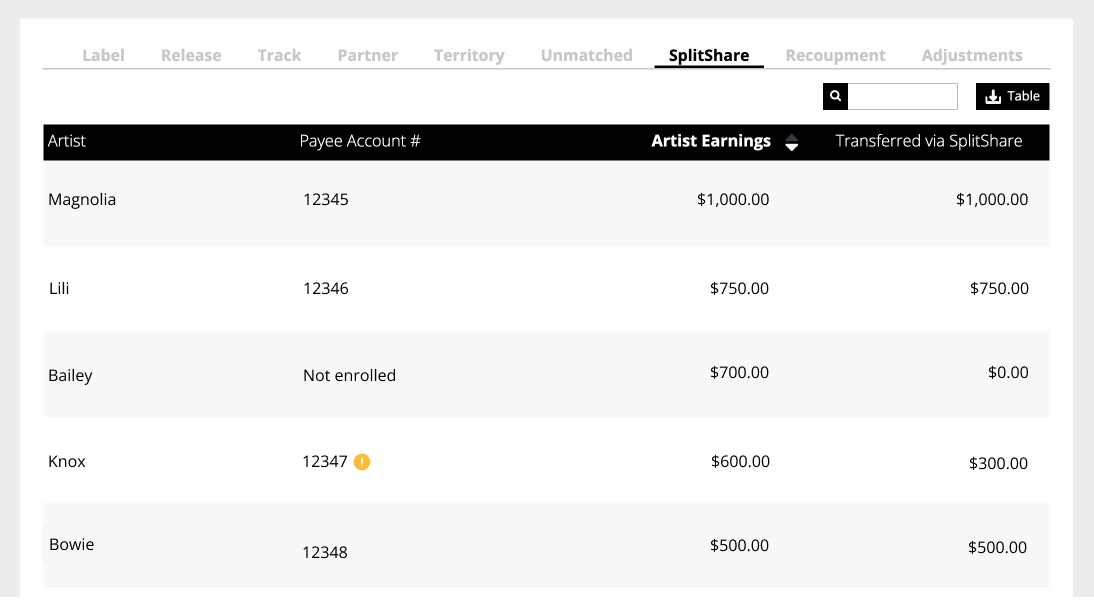Switch to the Recoupment tab
The height and width of the screenshot is (615, 1094).
tap(835, 55)
